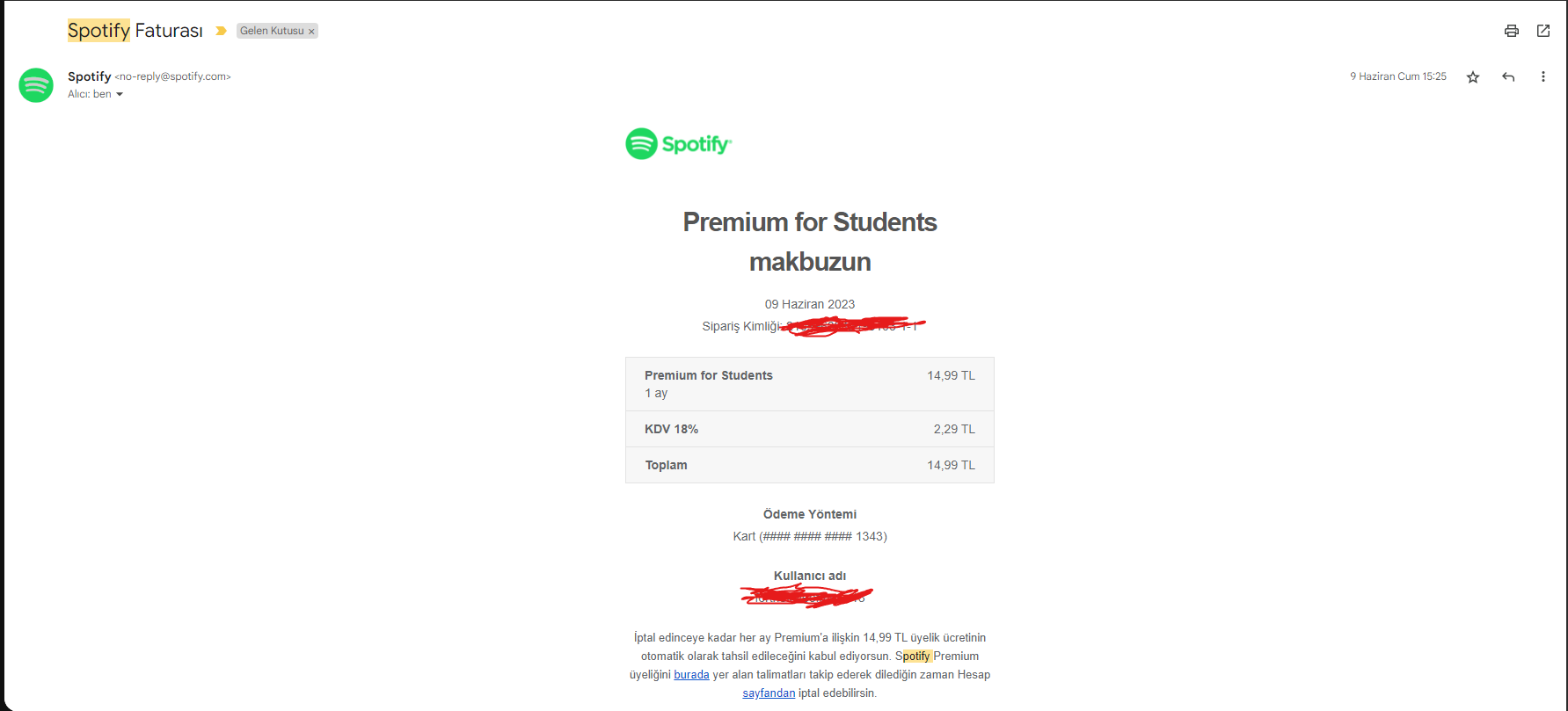Print this Spotify invoice email
Screen dimensions: 1568x711
pos(1511,31)
